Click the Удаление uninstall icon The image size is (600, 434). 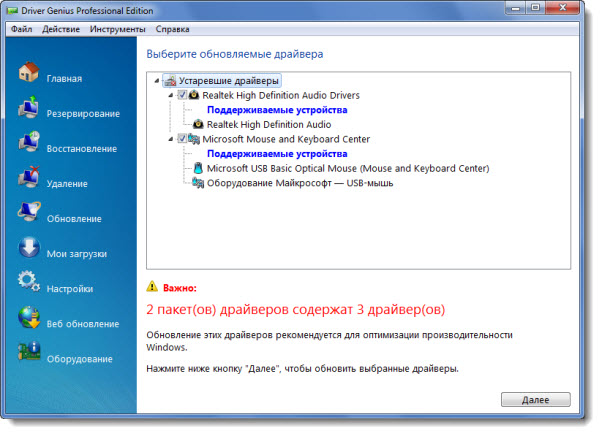coord(29,177)
